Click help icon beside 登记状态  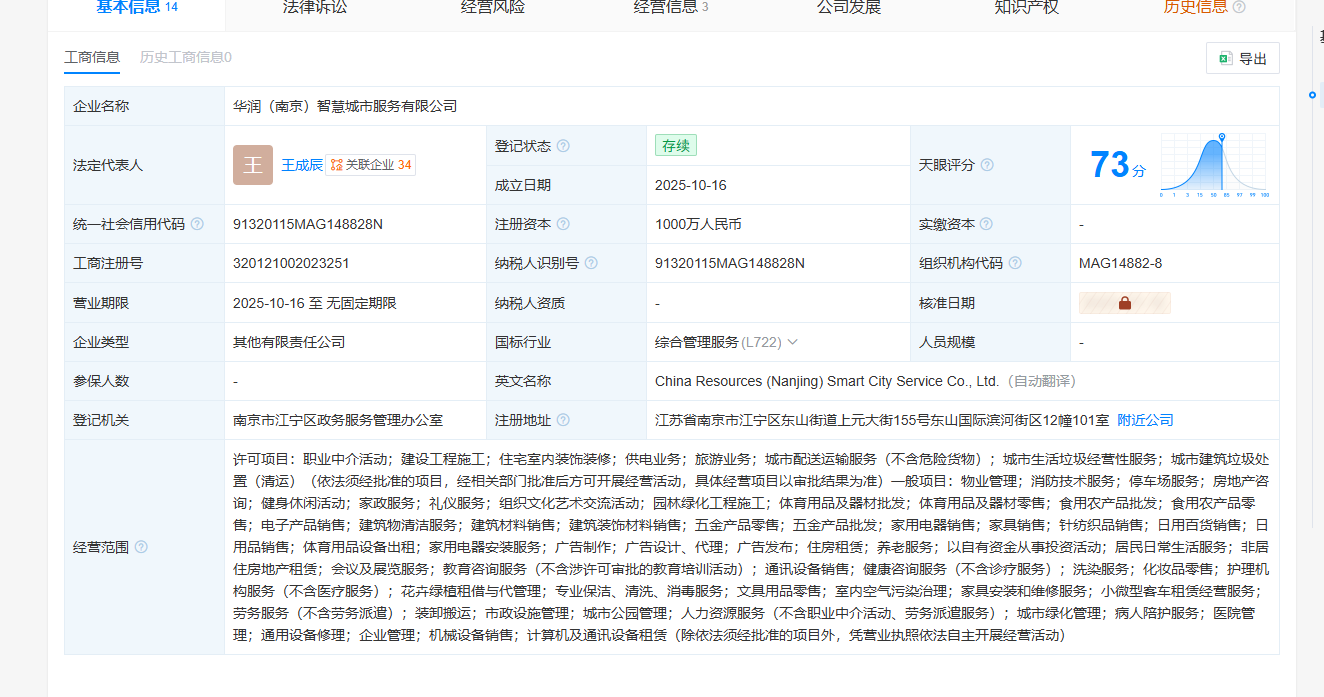pos(563,146)
